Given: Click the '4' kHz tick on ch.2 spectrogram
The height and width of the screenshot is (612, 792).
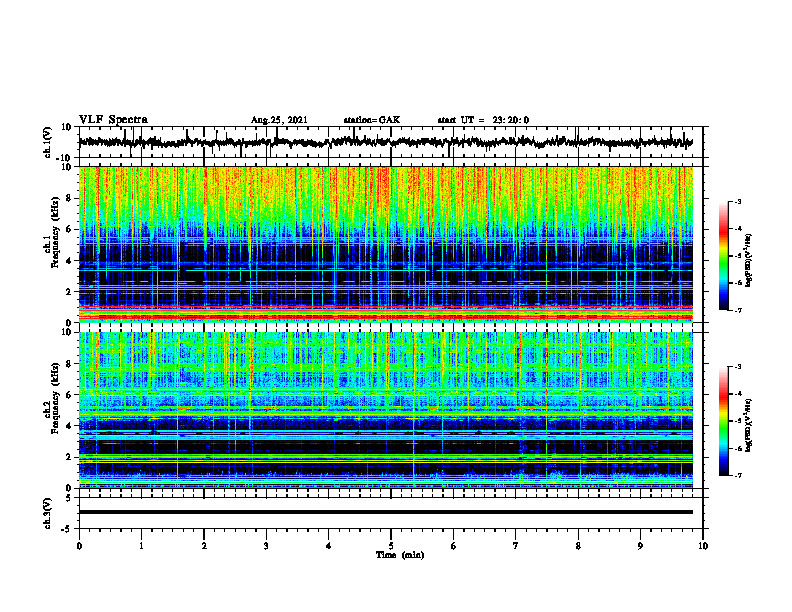Looking at the screenshot, I should click(69, 426).
